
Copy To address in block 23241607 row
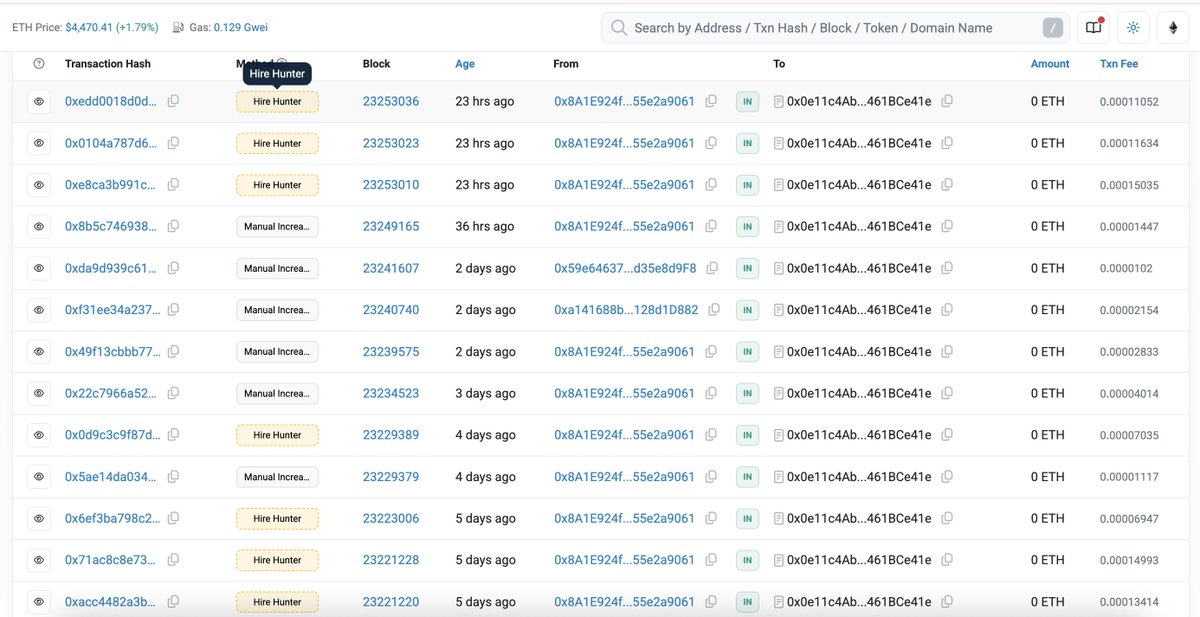(x=947, y=268)
